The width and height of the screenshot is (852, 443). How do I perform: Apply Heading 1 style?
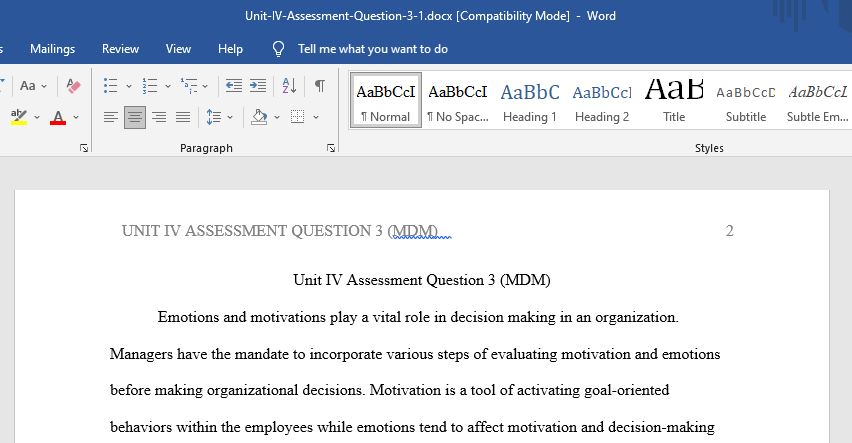pyautogui.click(x=530, y=101)
